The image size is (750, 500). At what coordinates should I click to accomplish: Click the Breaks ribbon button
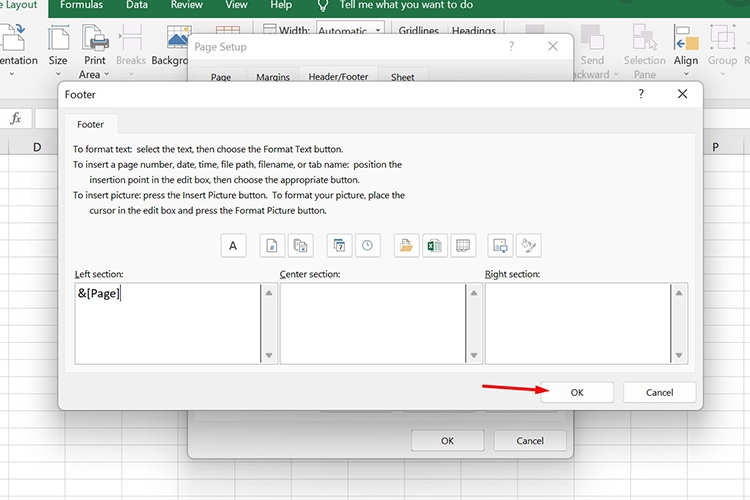(x=131, y=51)
